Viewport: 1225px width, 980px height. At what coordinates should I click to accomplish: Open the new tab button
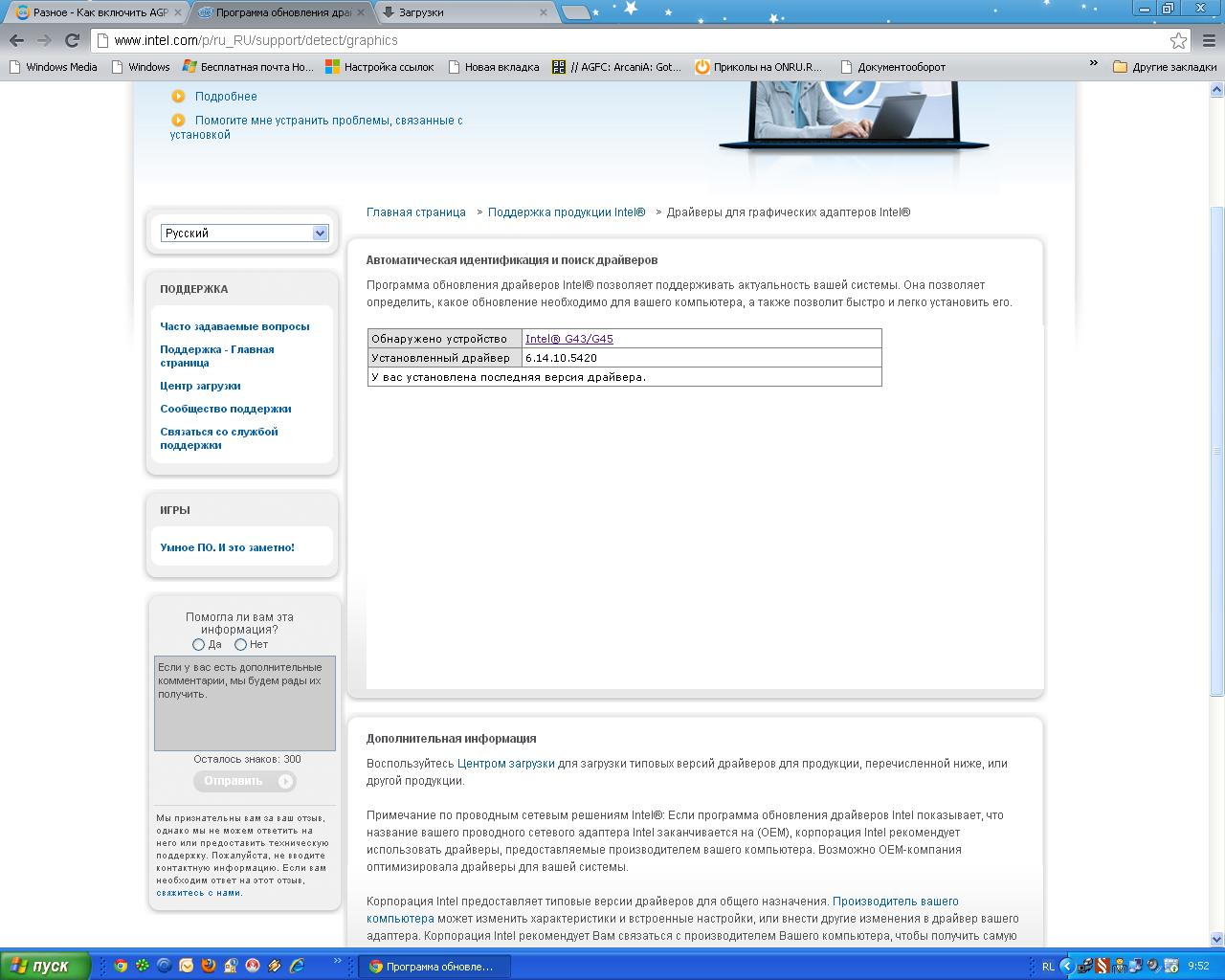(x=575, y=12)
